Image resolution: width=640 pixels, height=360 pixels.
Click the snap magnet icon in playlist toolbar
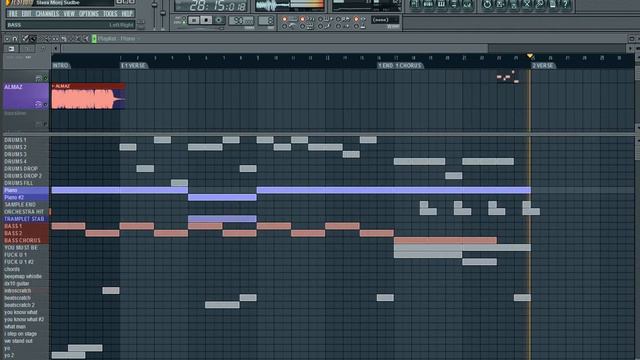coord(15,39)
